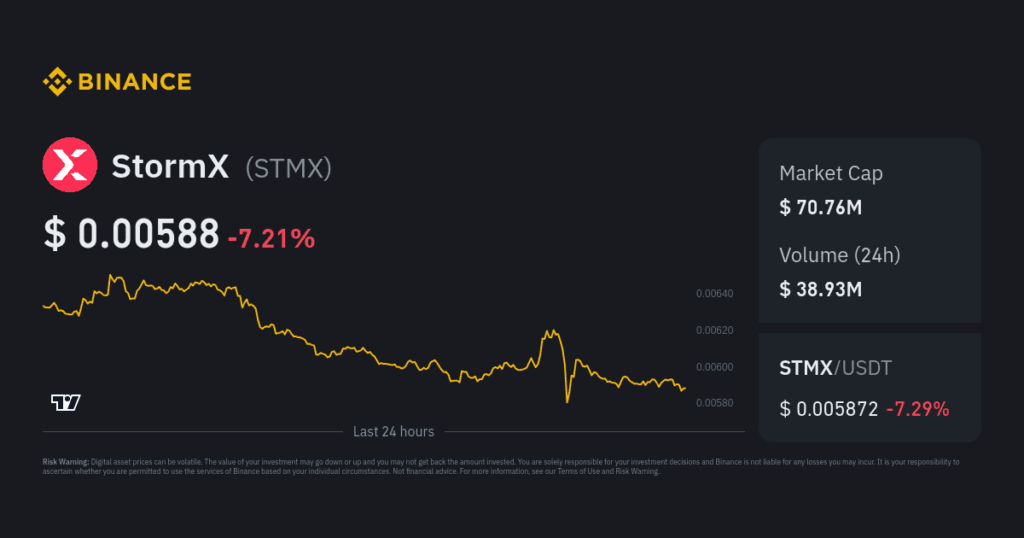This screenshot has width=1024, height=538.
Task: Click the Last 24 hours caption
Action: click(x=393, y=432)
